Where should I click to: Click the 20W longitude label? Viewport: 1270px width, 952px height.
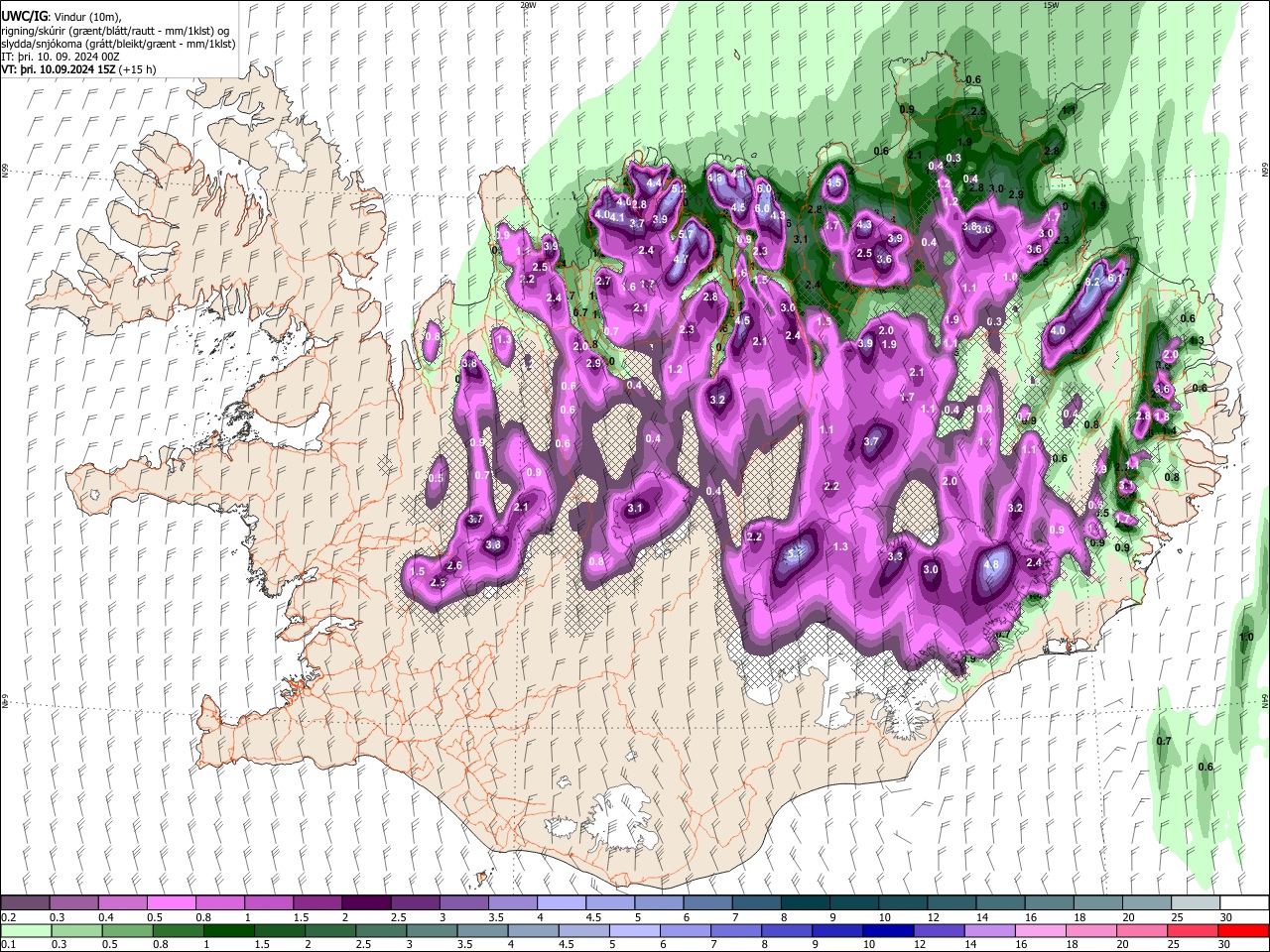point(528,4)
